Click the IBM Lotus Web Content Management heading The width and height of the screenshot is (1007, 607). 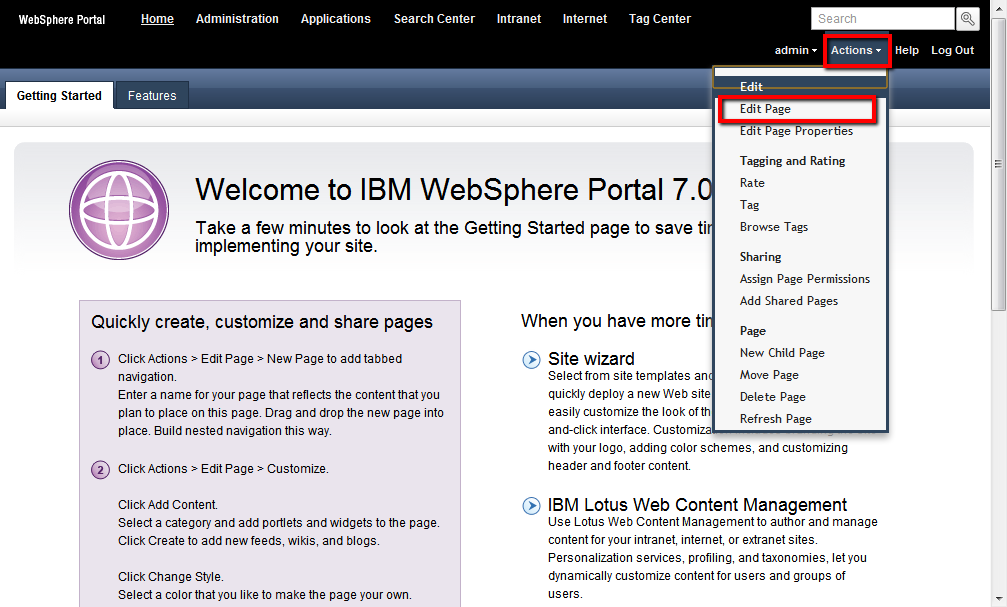click(x=697, y=505)
